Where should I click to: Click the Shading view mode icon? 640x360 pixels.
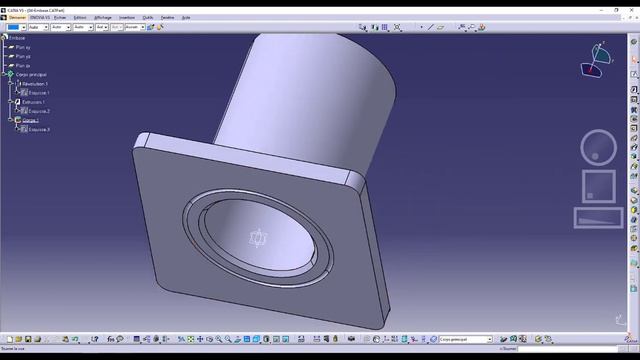pos(267,339)
